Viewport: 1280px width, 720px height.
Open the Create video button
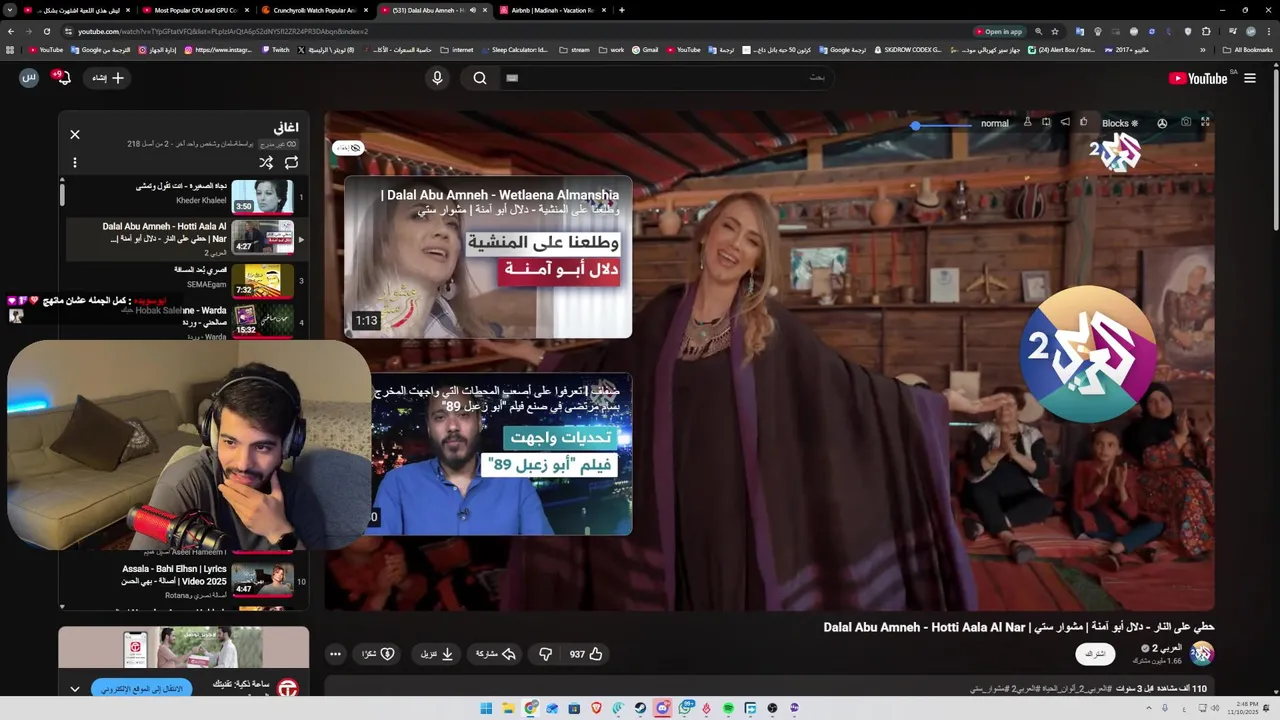(108, 78)
